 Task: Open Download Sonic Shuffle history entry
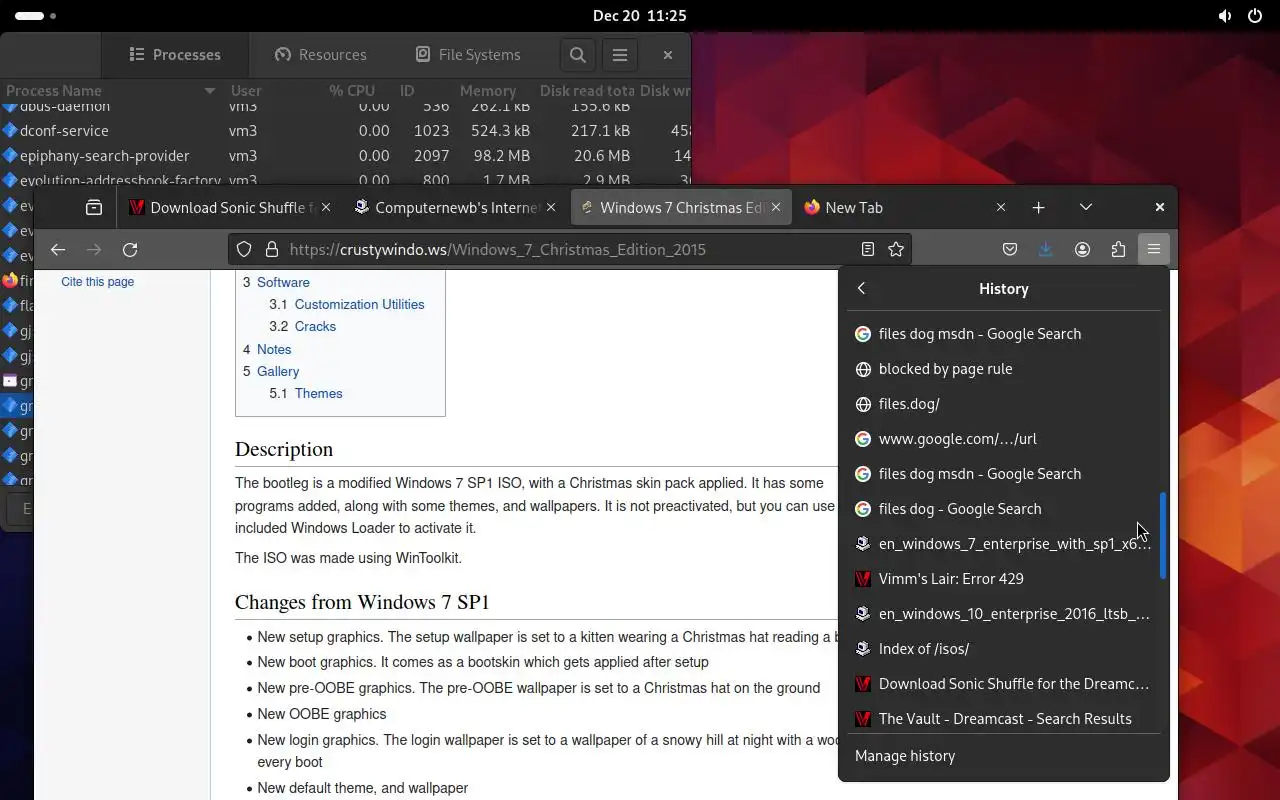pyautogui.click(x=1004, y=684)
